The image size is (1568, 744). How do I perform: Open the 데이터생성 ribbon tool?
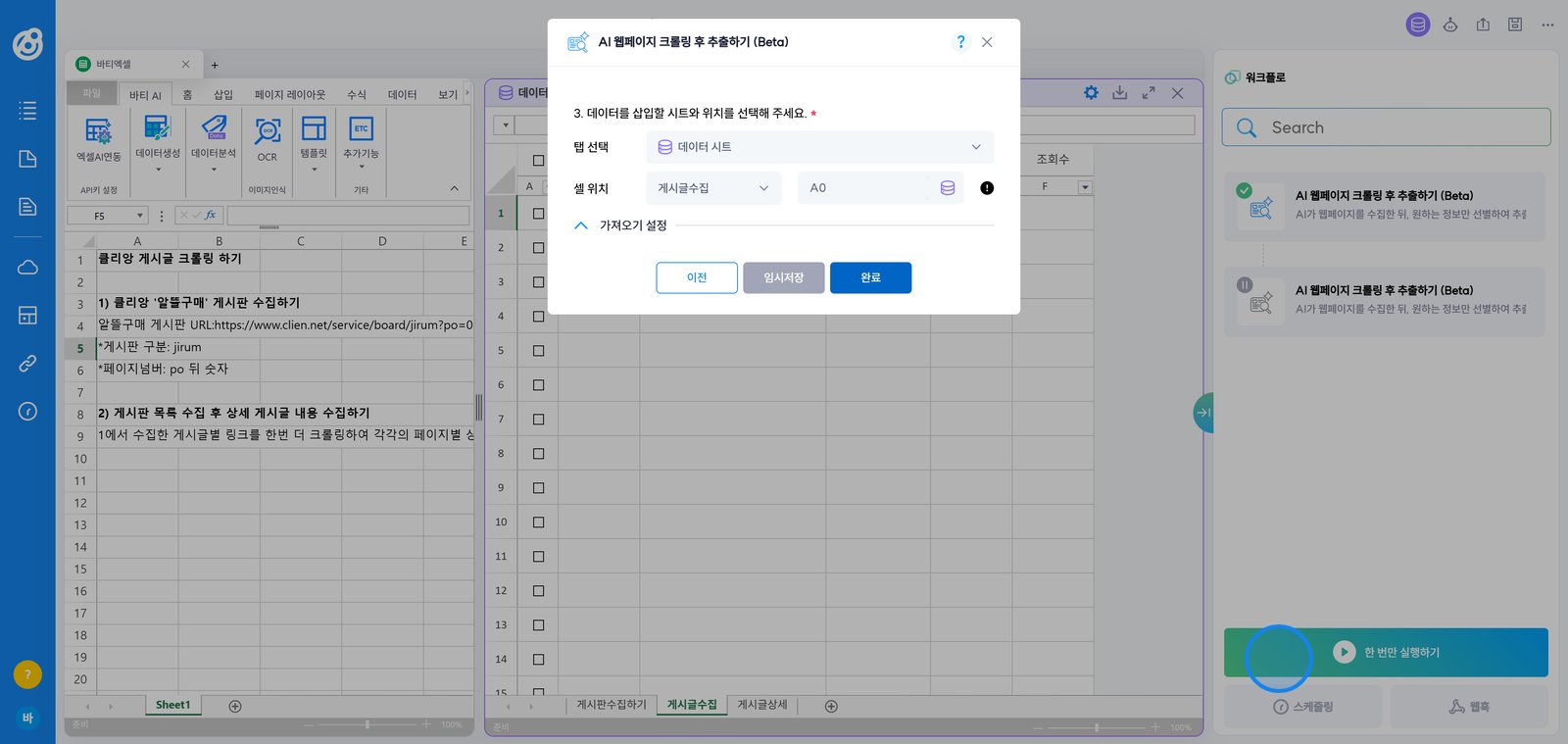point(158,143)
